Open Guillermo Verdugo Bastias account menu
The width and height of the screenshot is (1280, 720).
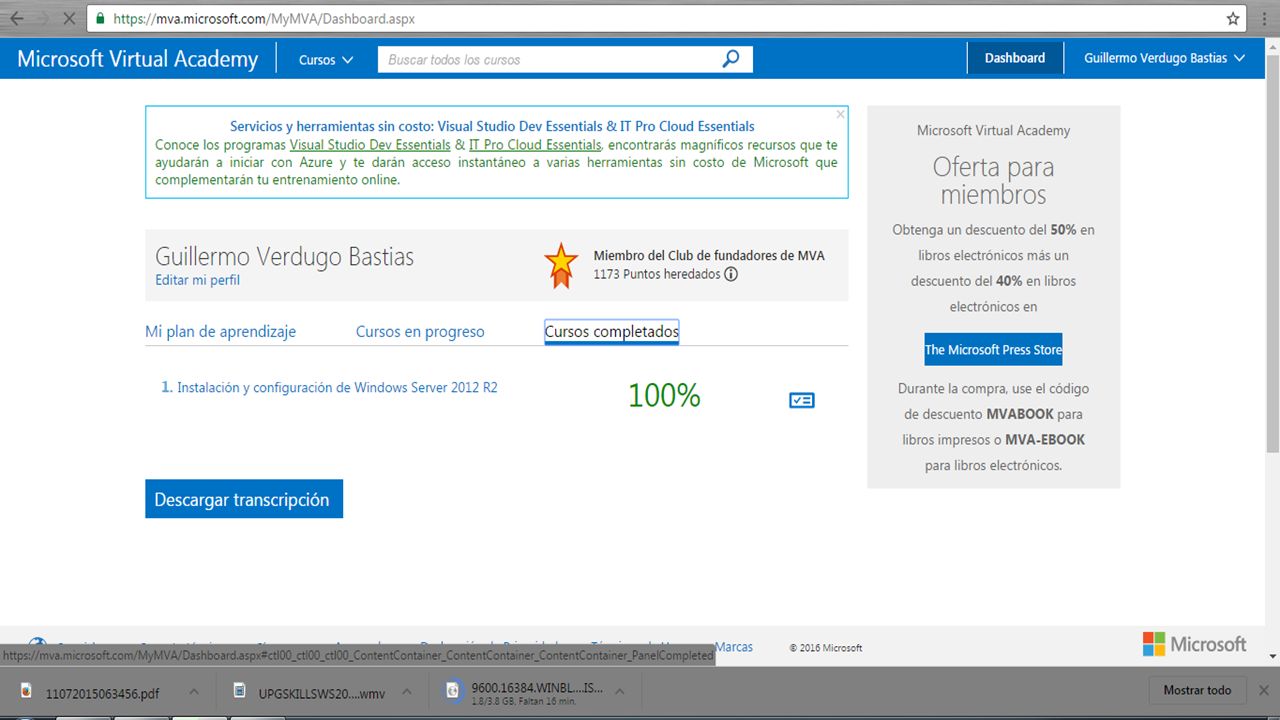pos(1164,58)
